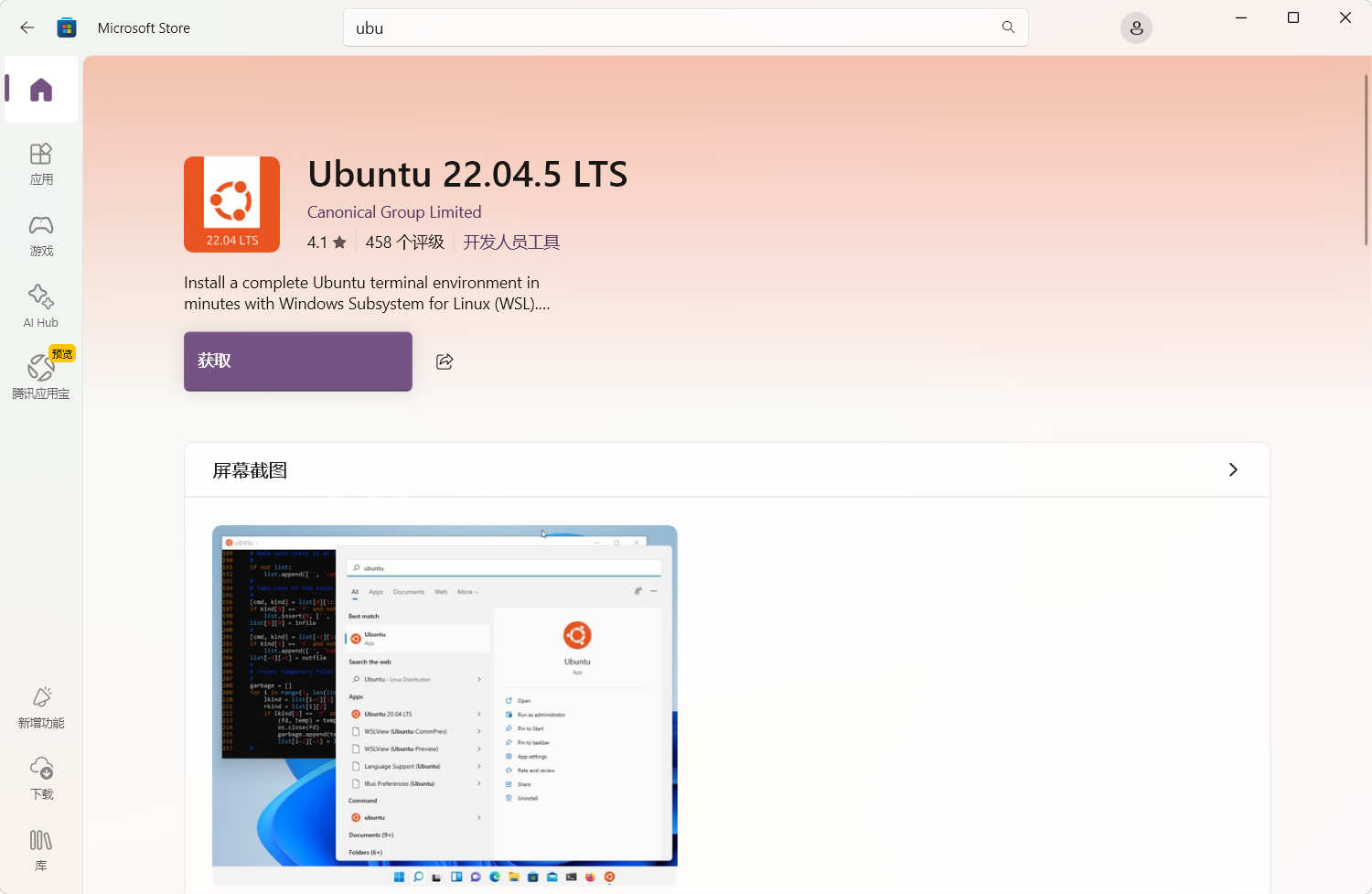Click the 获取 (Get) button
Screen dimensions: 1372x894
[298, 361]
